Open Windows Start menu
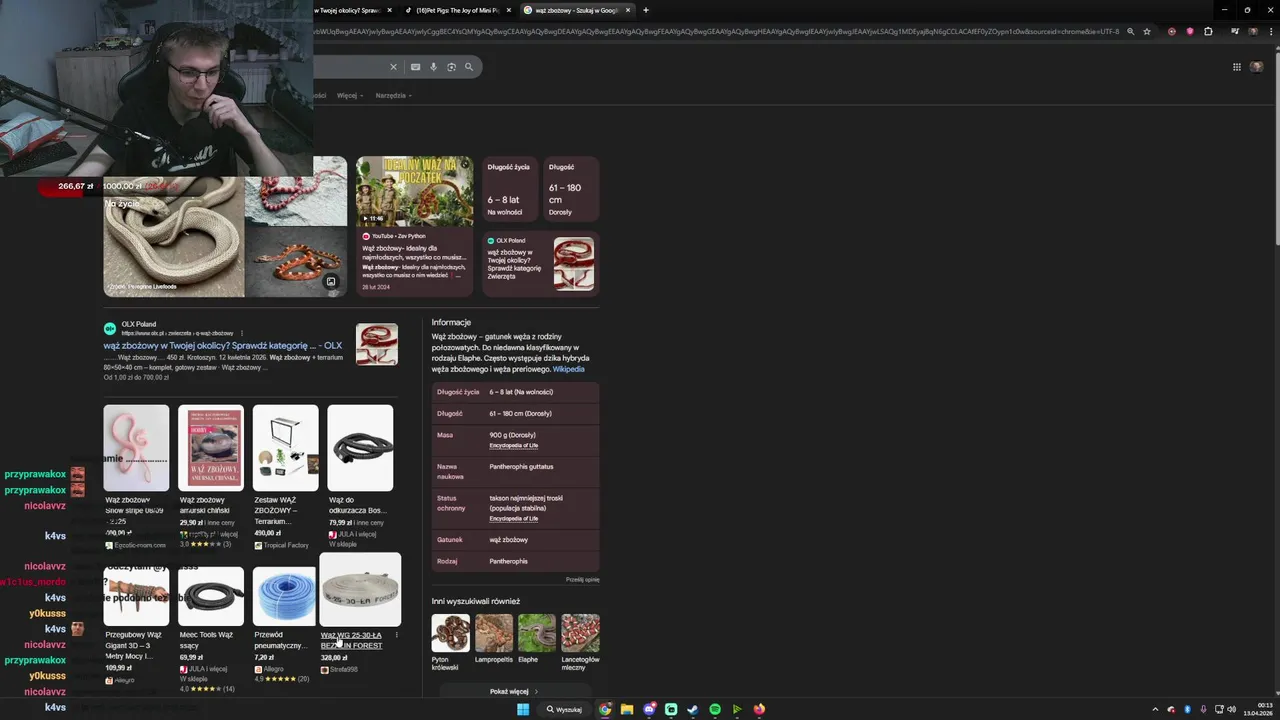This screenshot has height=720, width=1280. [x=522, y=709]
